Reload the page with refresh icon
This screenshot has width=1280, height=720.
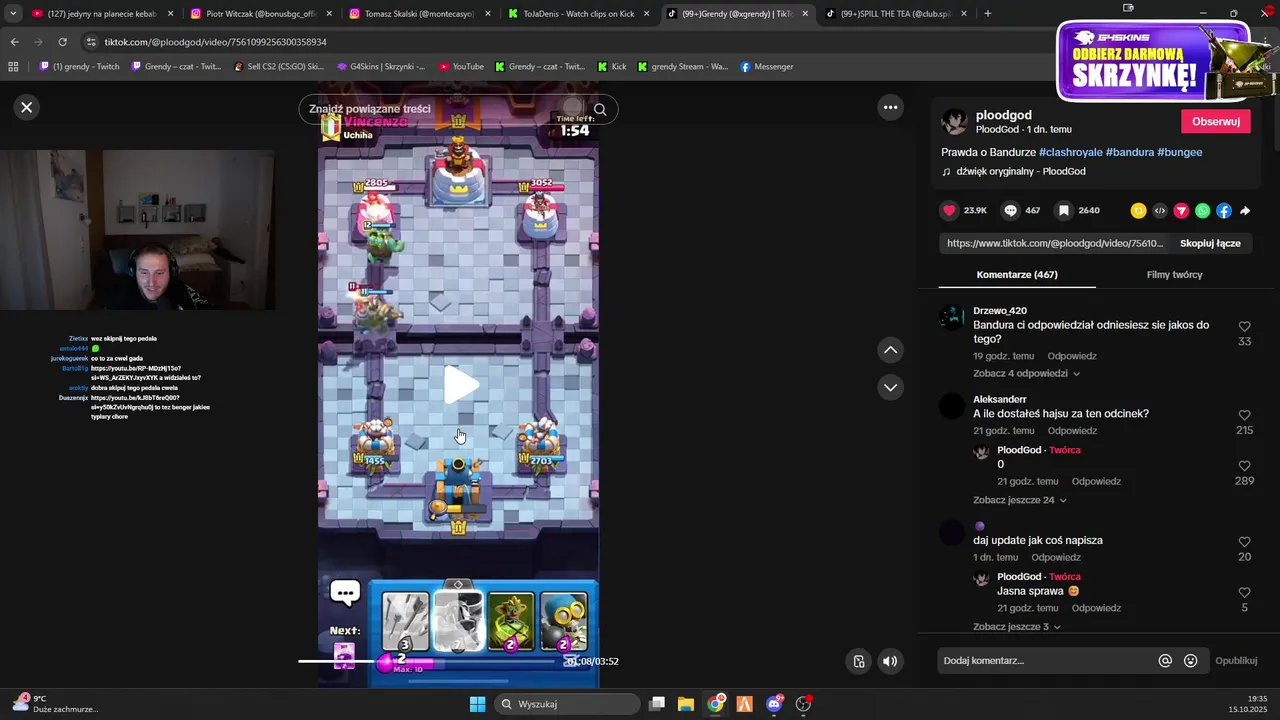[62, 42]
